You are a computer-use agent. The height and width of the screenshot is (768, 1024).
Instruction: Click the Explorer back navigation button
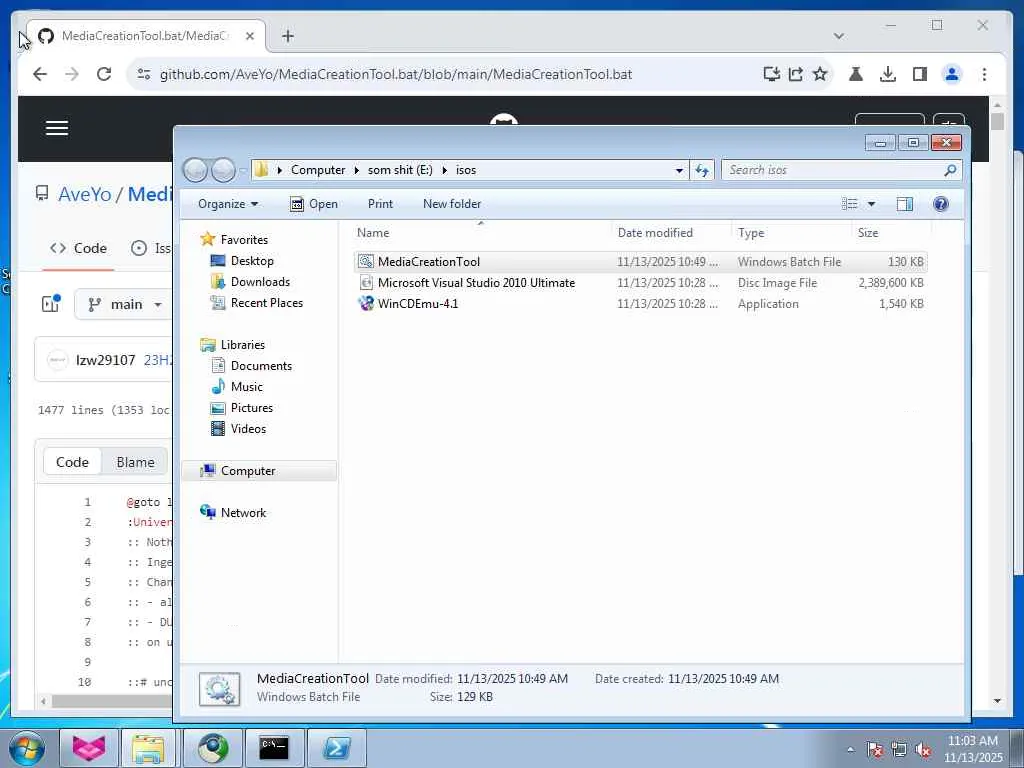195,170
